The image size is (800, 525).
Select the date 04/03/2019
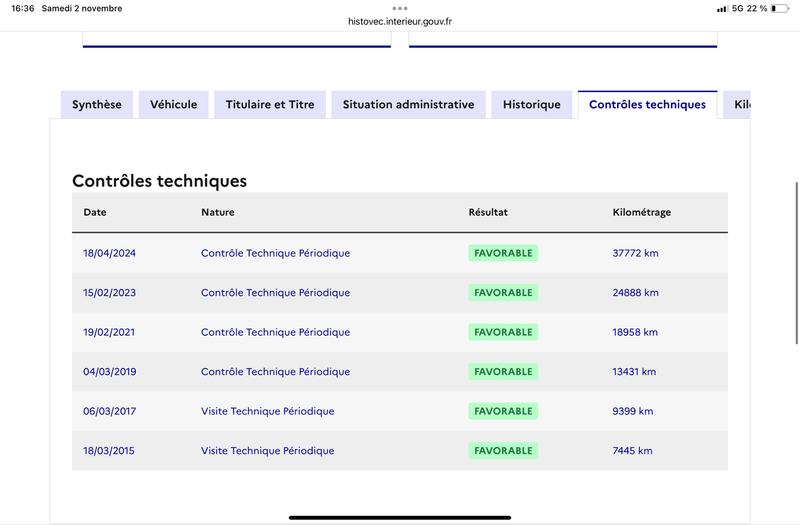click(x=110, y=371)
